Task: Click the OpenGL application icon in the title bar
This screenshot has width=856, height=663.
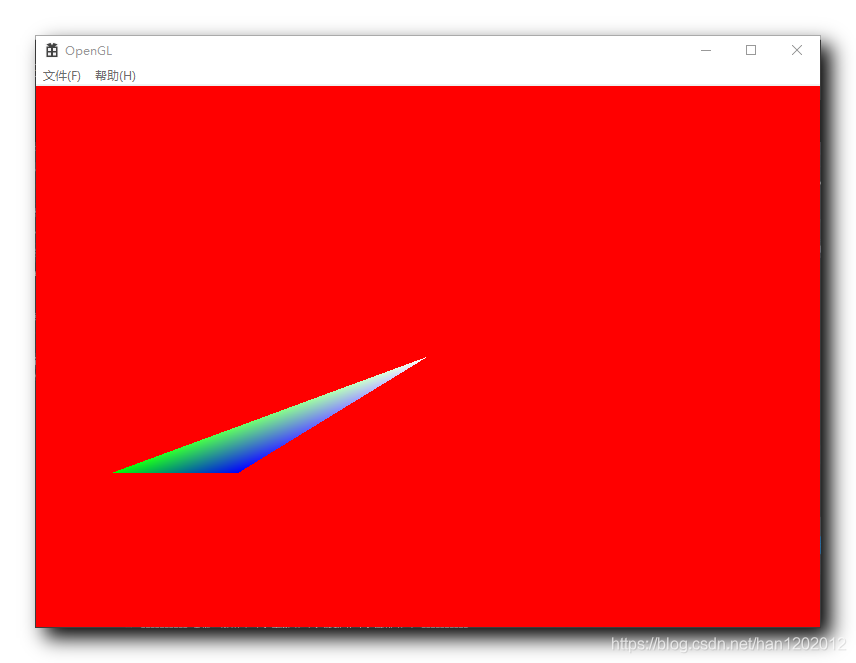Action: click(50, 50)
